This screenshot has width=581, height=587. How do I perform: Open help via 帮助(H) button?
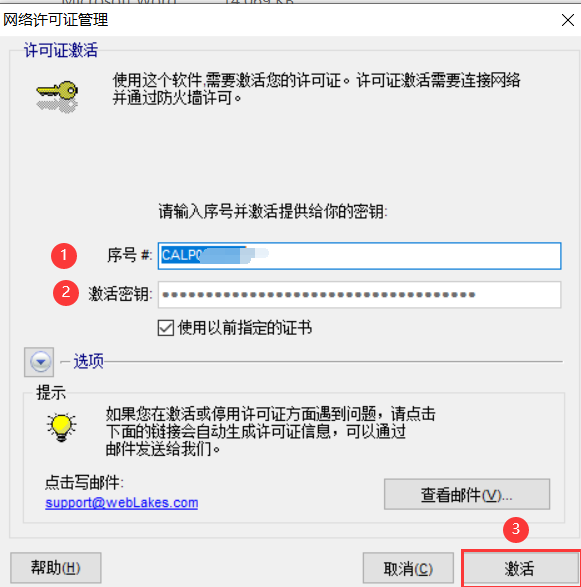coord(56,568)
